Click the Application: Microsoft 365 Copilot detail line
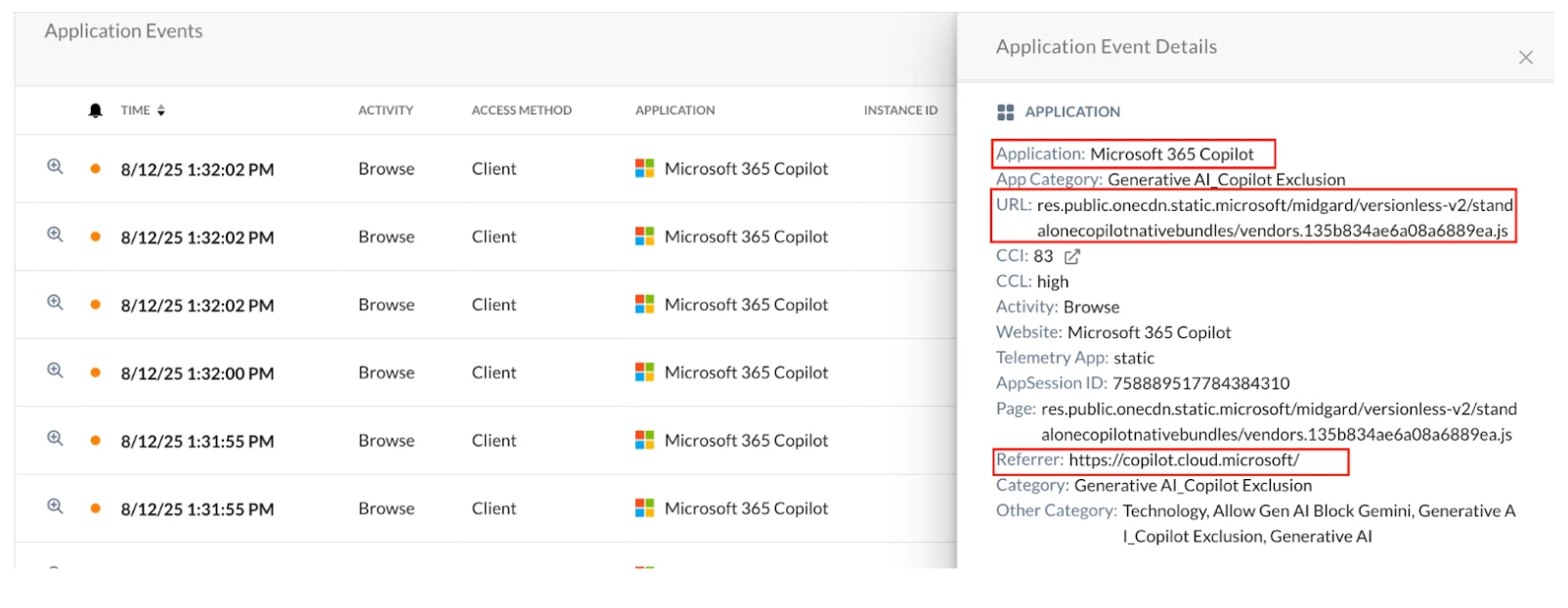Screen dimensions: 1568x608 click(x=1124, y=154)
